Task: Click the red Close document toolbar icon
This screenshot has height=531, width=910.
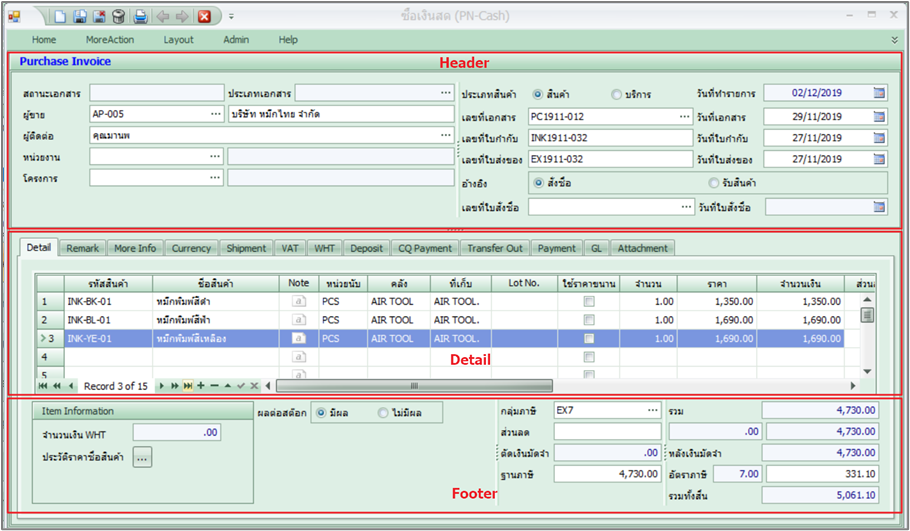Action: pos(204,16)
